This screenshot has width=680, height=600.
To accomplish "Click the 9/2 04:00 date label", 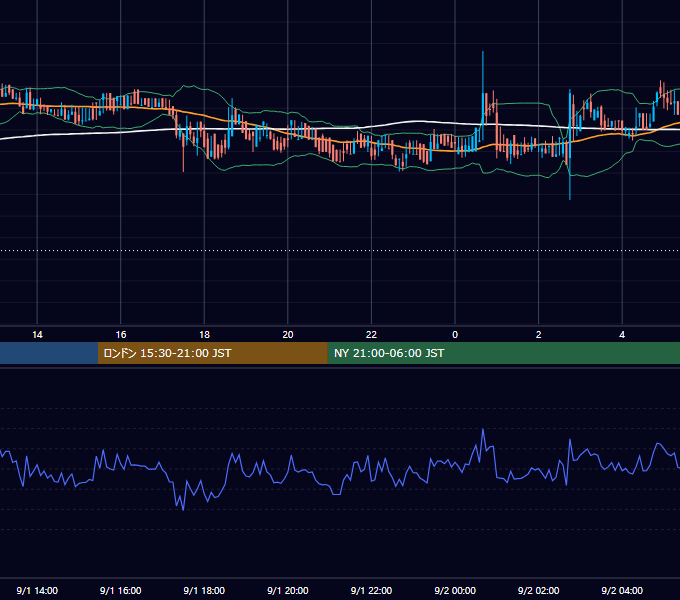I will pos(622,590).
